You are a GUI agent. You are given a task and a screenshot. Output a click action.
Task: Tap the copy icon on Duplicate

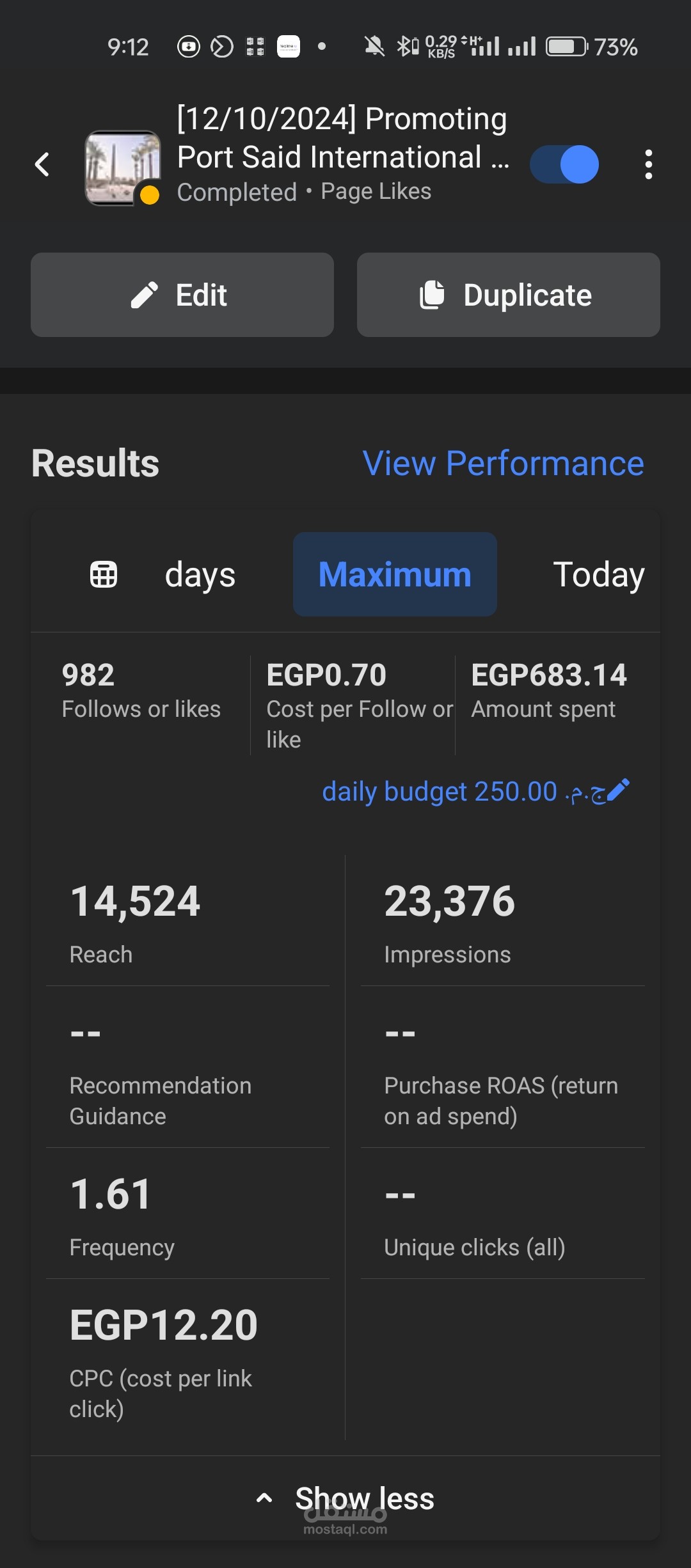pyautogui.click(x=432, y=295)
